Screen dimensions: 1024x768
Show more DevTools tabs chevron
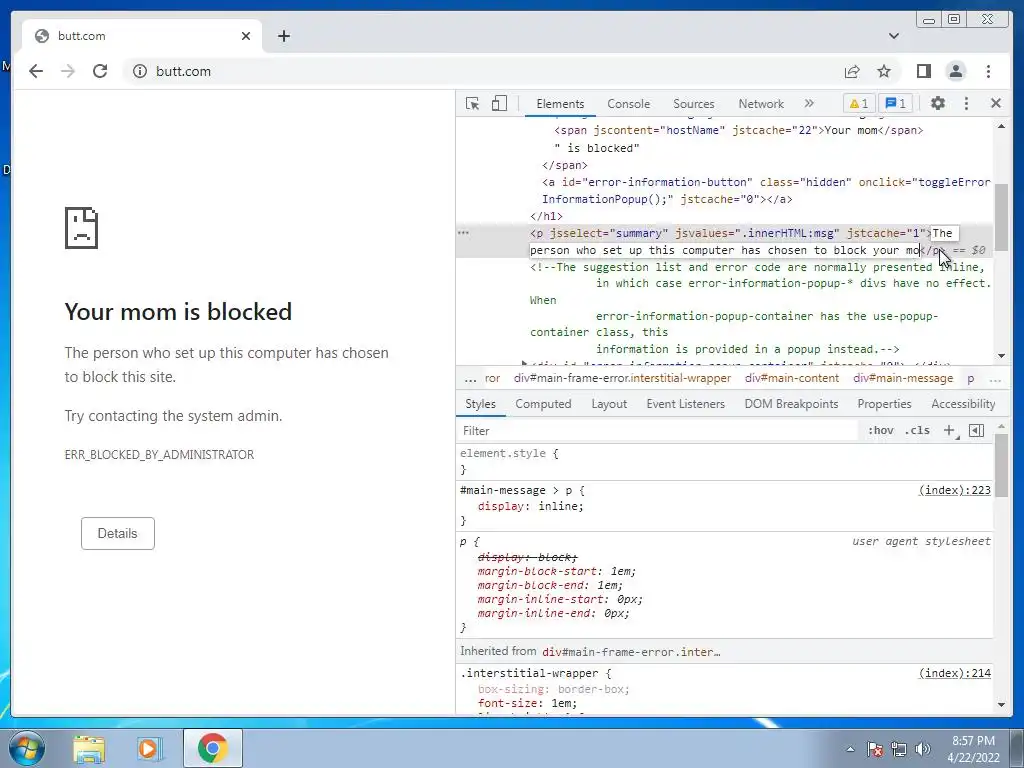pyautogui.click(x=809, y=103)
